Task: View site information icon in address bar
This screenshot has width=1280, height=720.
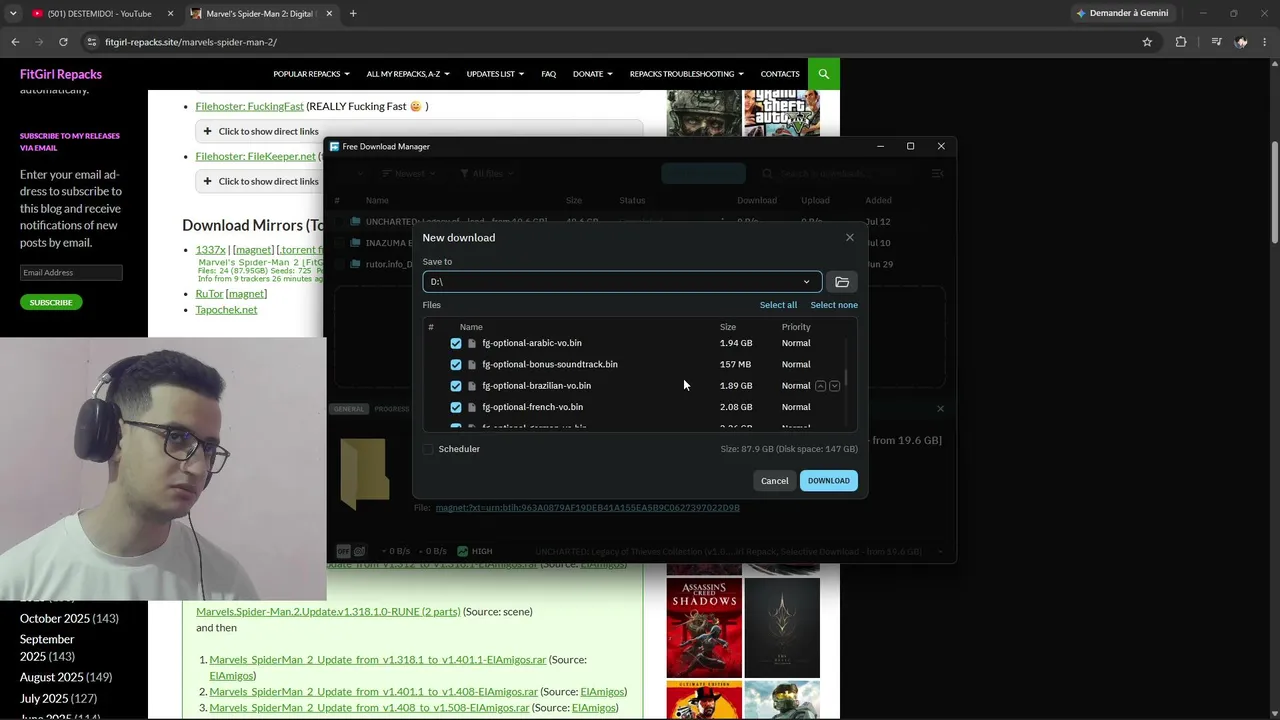Action: (x=92, y=42)
